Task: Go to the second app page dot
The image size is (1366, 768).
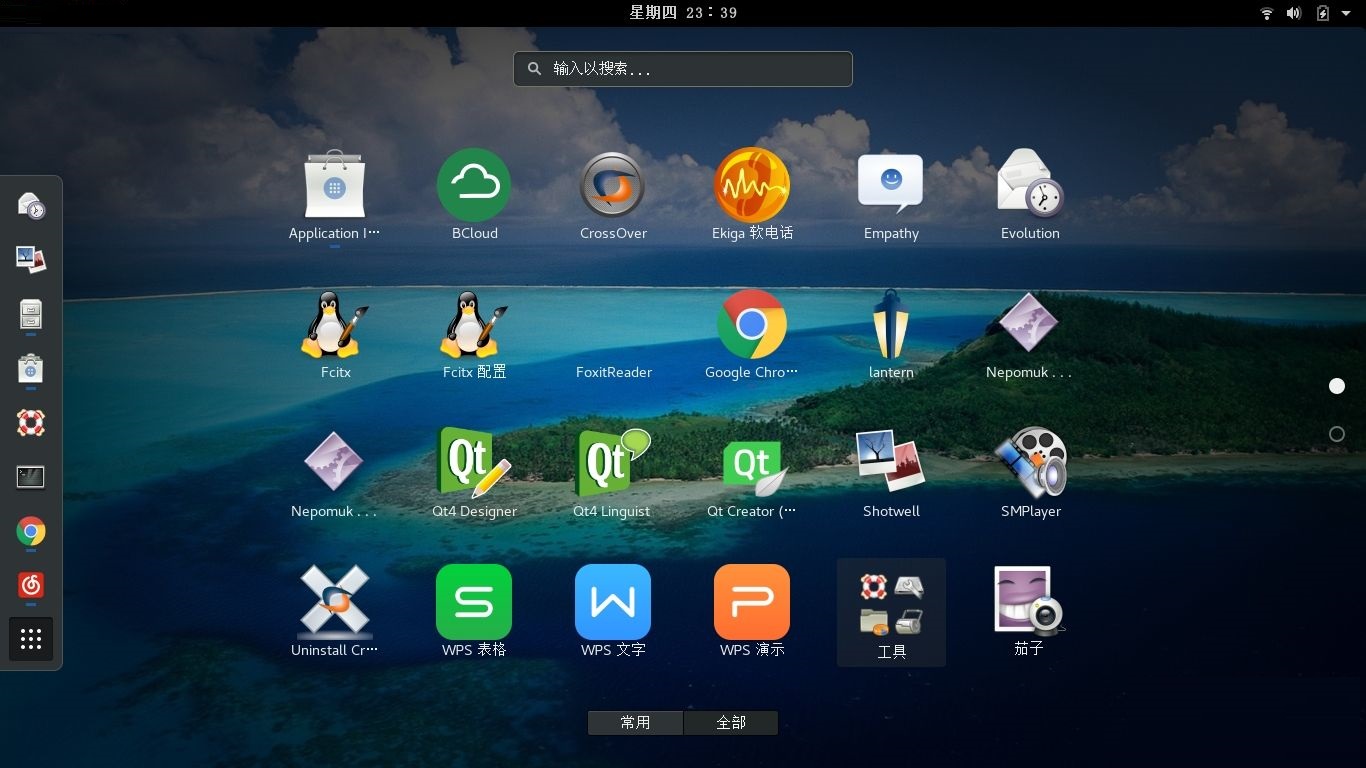Action: click(x=1337, y=434)
